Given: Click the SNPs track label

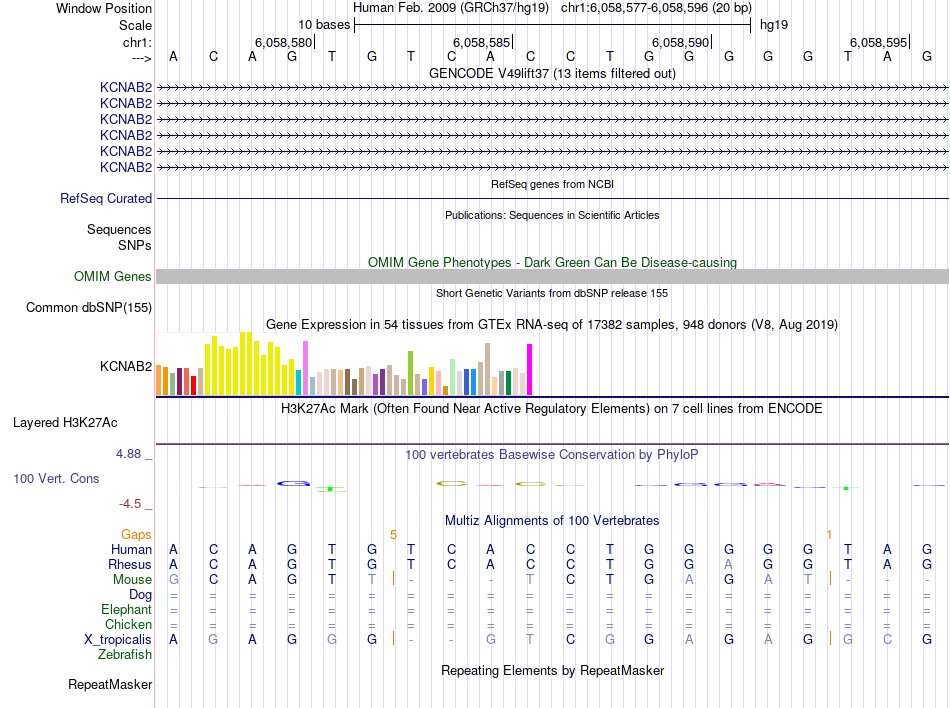Looking at the screenshot, I should pos(135,245).
